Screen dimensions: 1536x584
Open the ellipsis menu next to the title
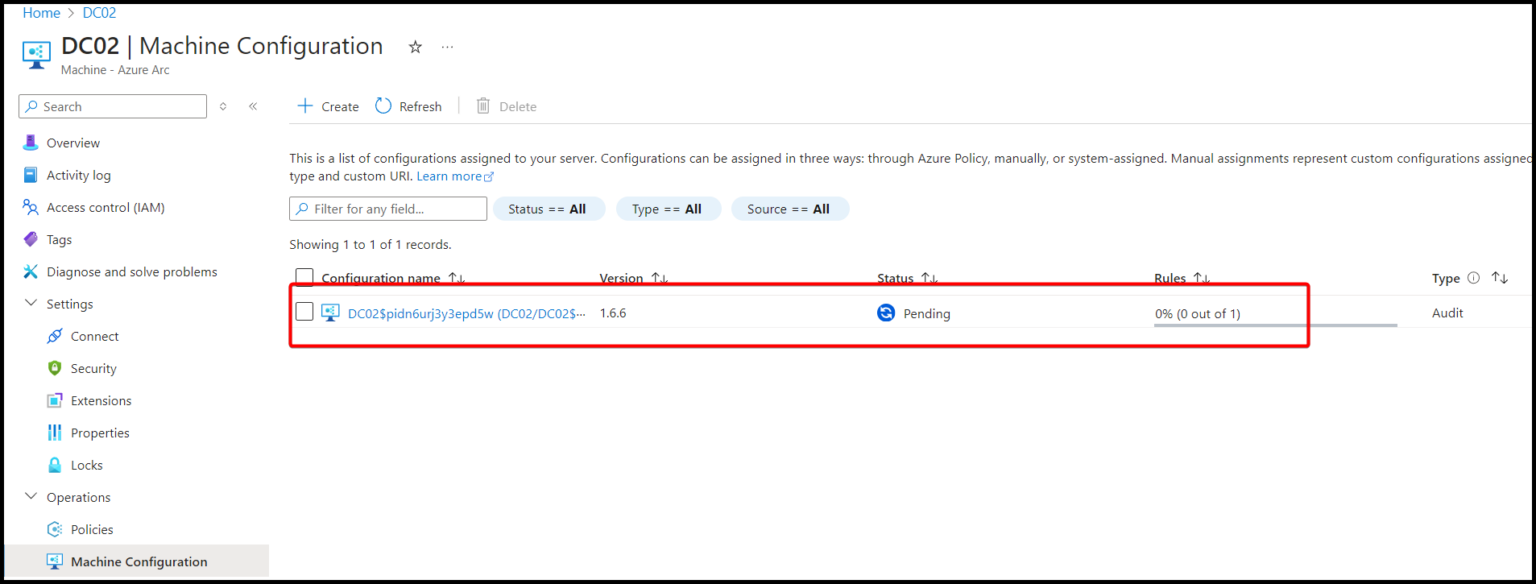[447, 46]
